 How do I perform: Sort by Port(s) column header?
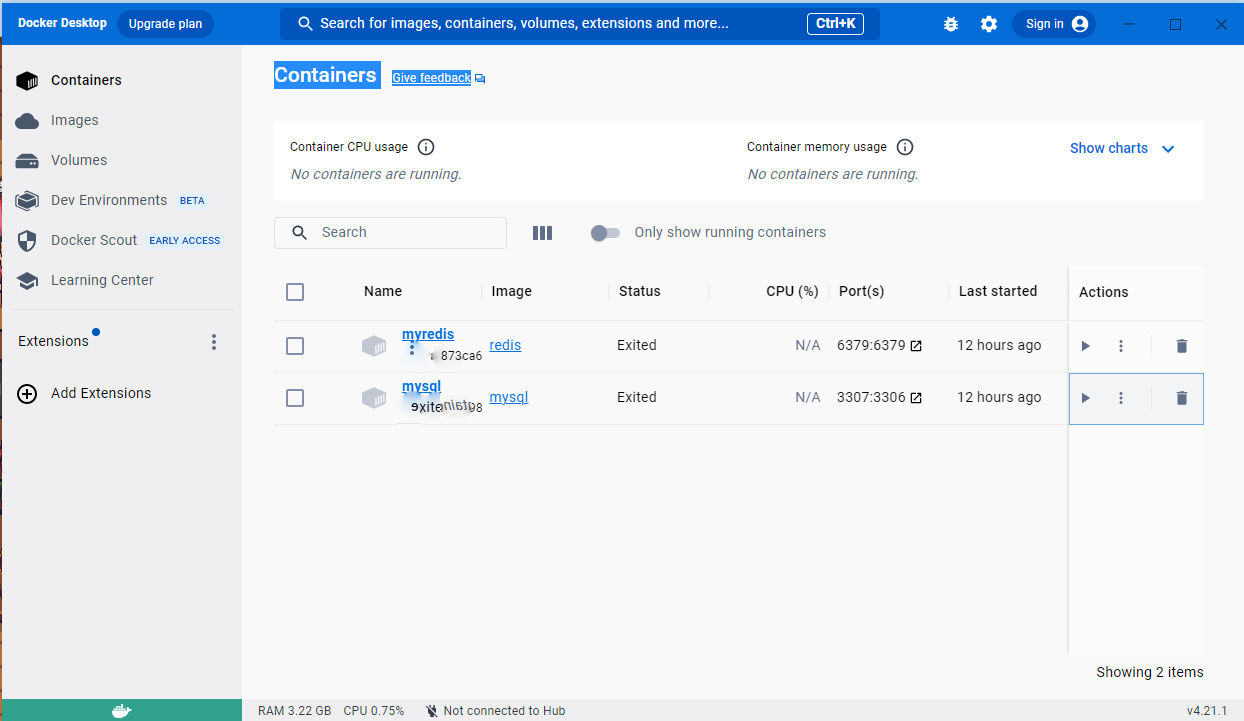coord(862,291)
